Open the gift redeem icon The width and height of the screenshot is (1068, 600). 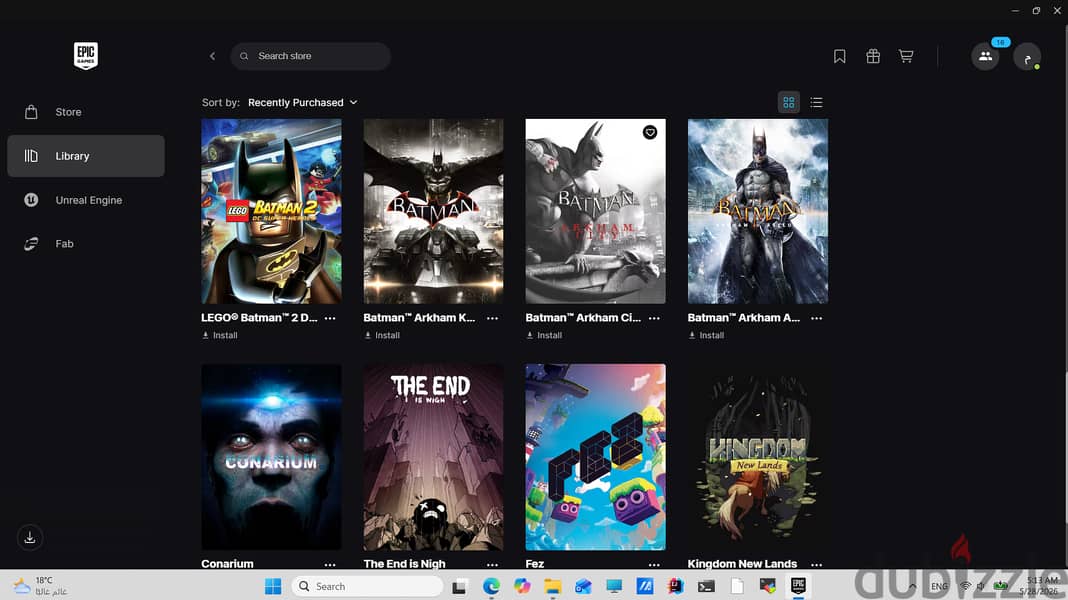click(x=873, y=57)
